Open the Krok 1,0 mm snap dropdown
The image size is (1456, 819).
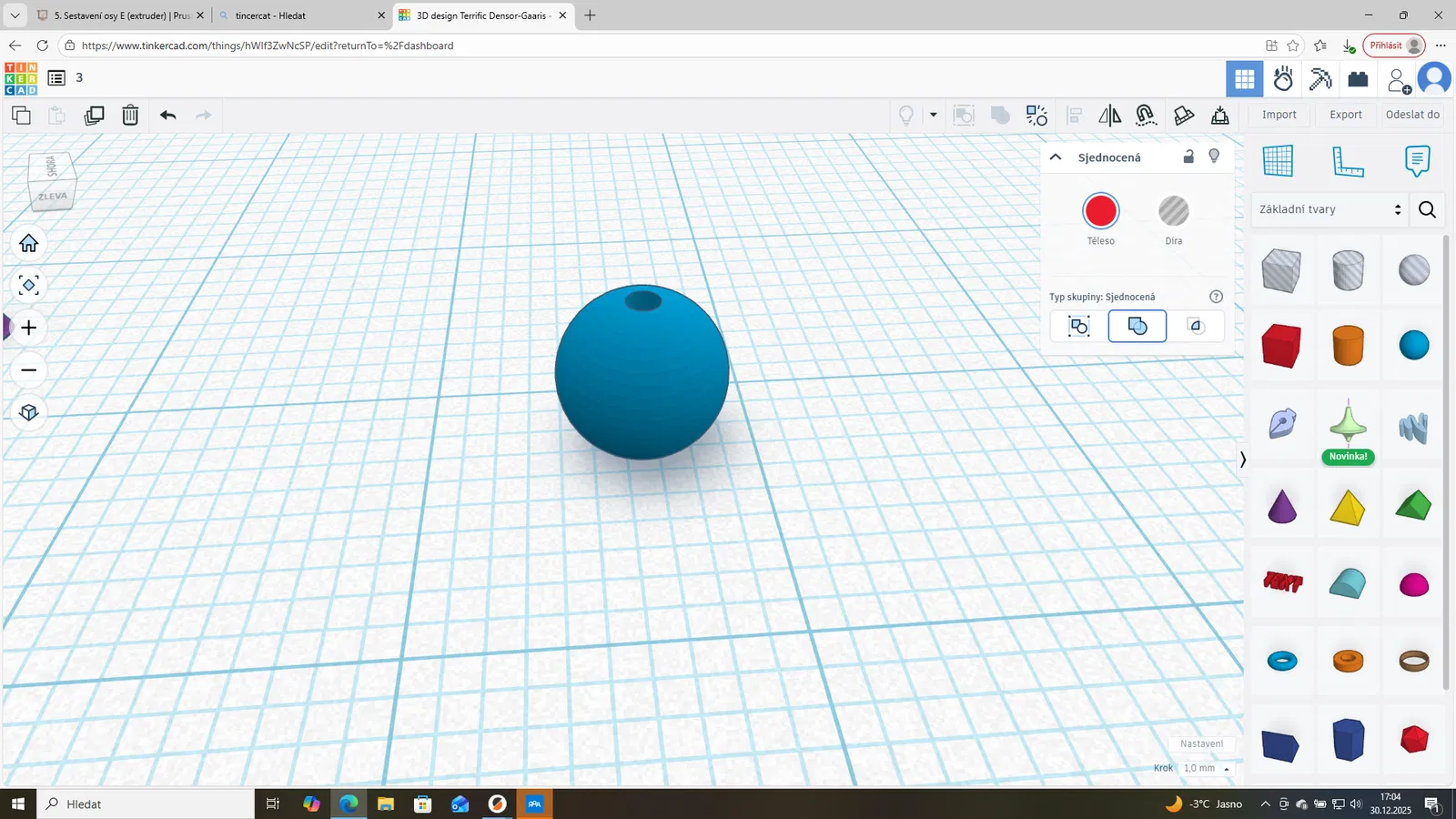1208,768
